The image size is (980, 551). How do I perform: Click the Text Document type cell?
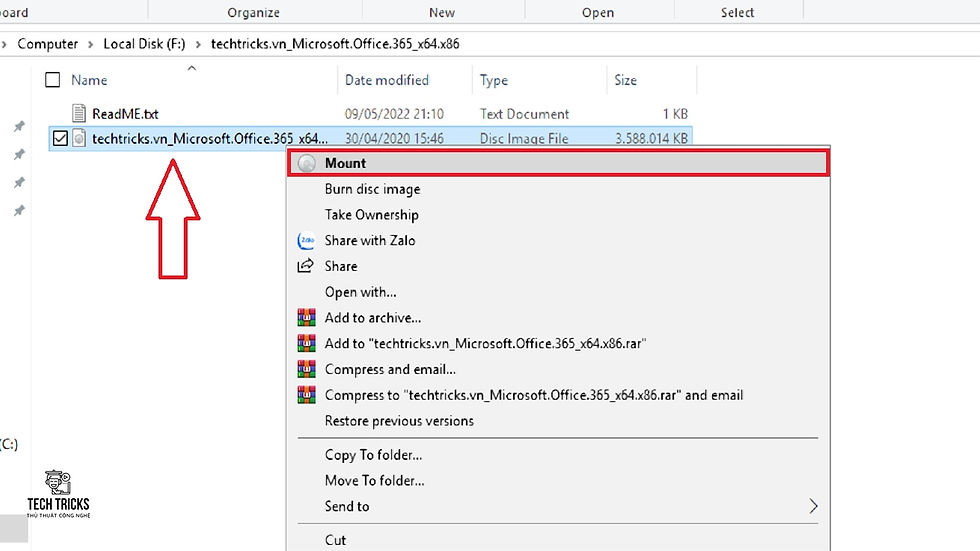(524, 114)
